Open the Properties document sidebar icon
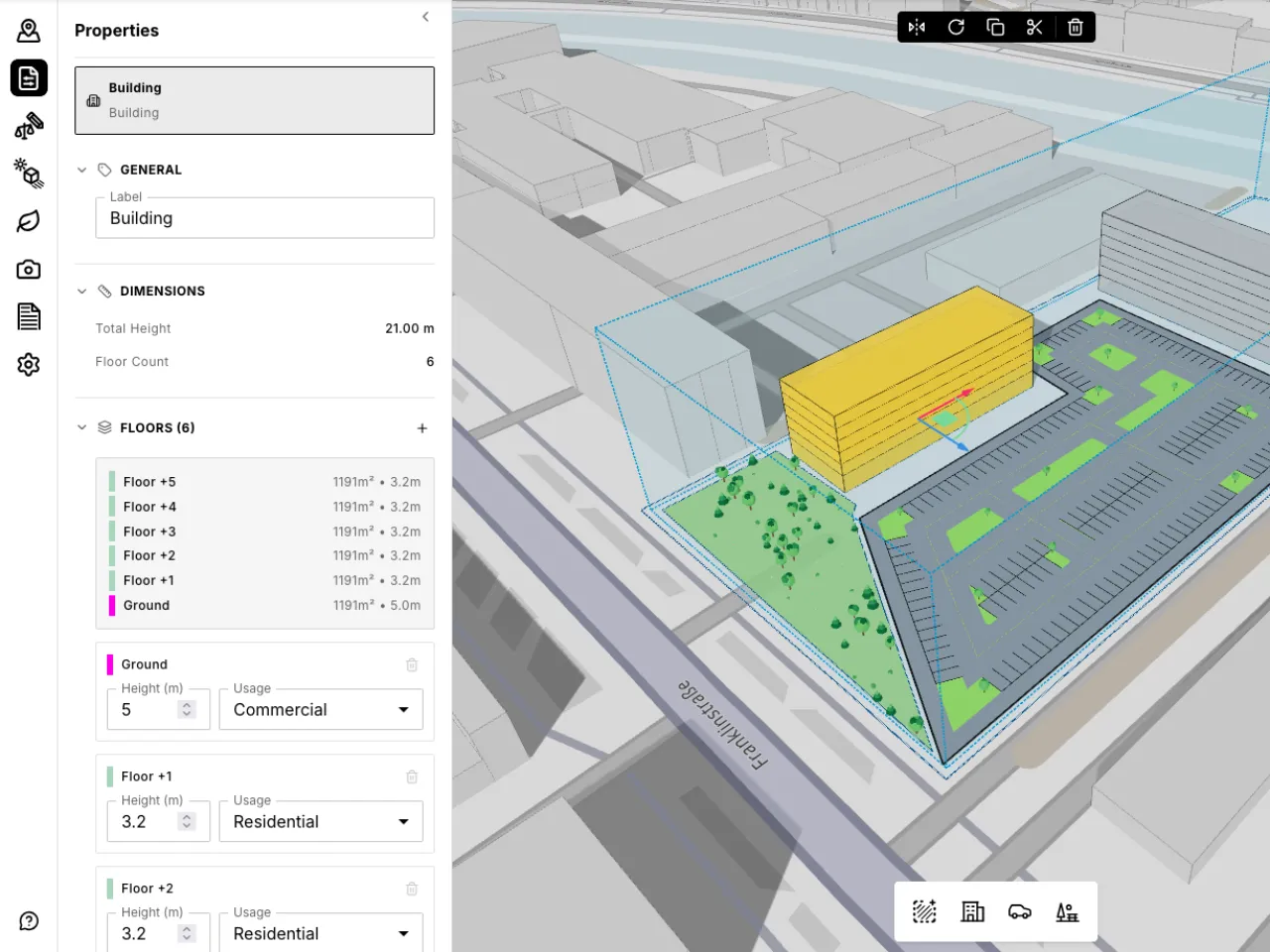This screenshot has height=952, width=1270. click(29, 78)
